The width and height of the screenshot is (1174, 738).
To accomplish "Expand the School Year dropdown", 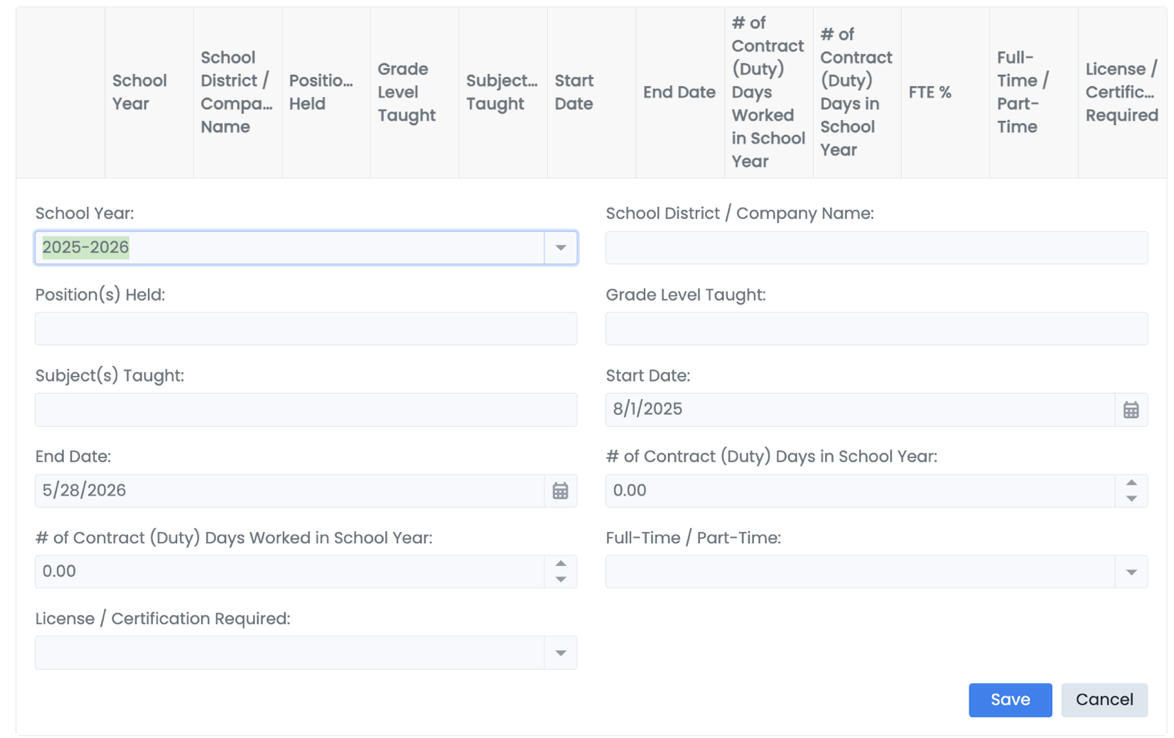I will point(560,248).
